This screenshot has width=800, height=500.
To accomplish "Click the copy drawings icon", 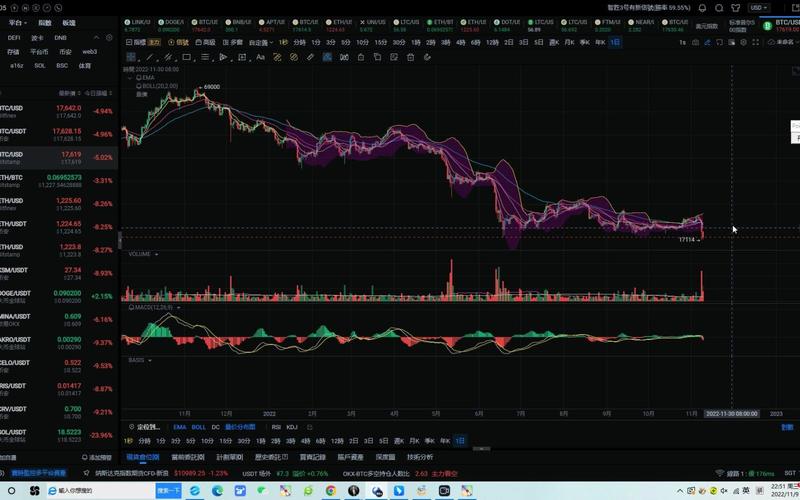I will click(x=378, y=57).
